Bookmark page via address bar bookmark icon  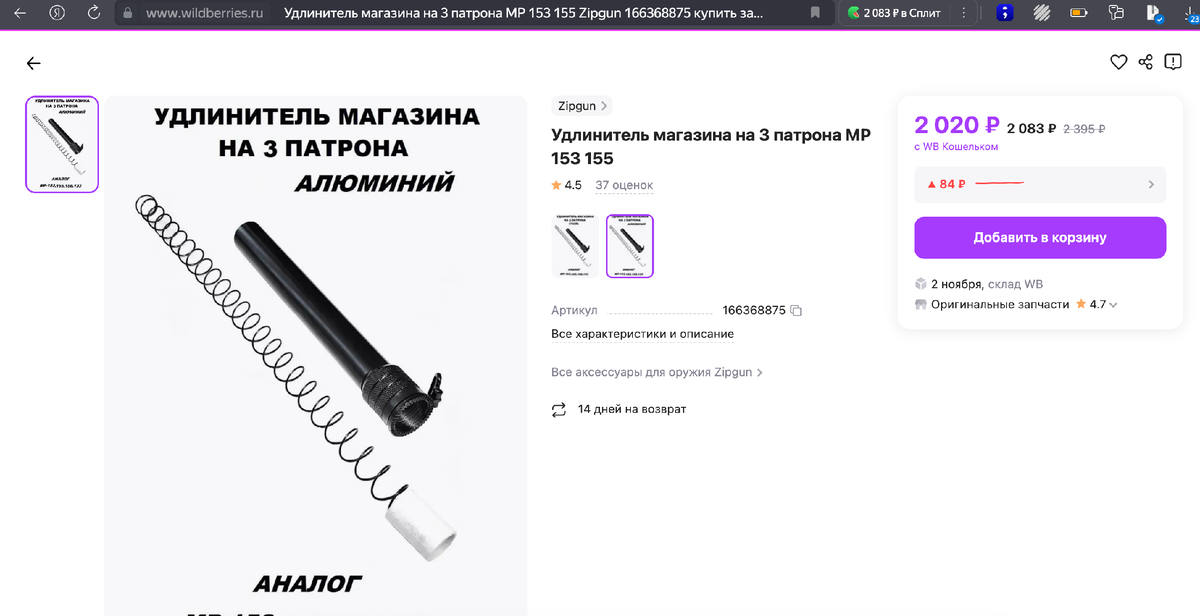(815, 13)
